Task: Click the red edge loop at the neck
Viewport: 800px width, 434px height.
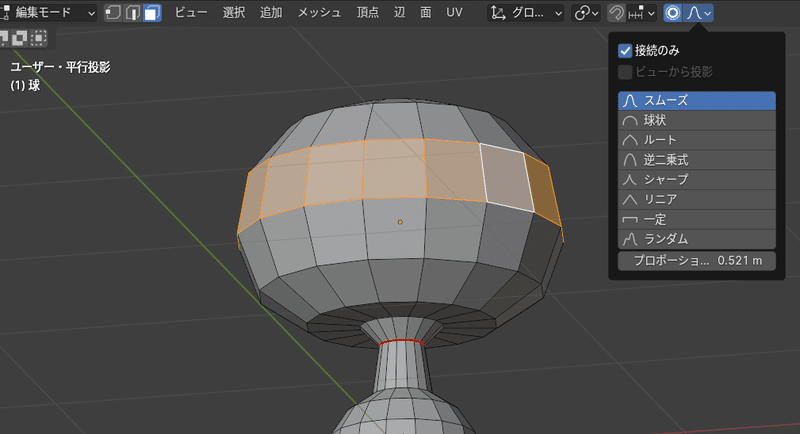Action: coord(403,342)
